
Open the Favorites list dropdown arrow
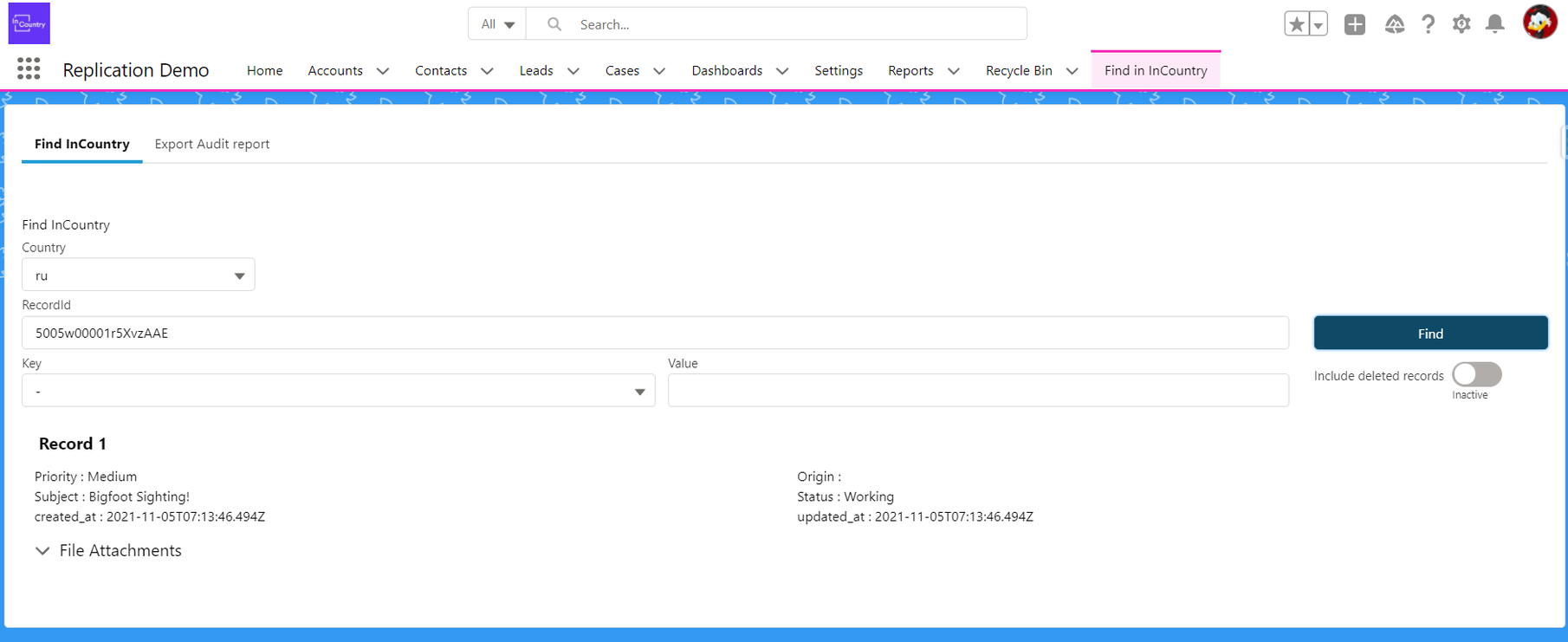1318,24
